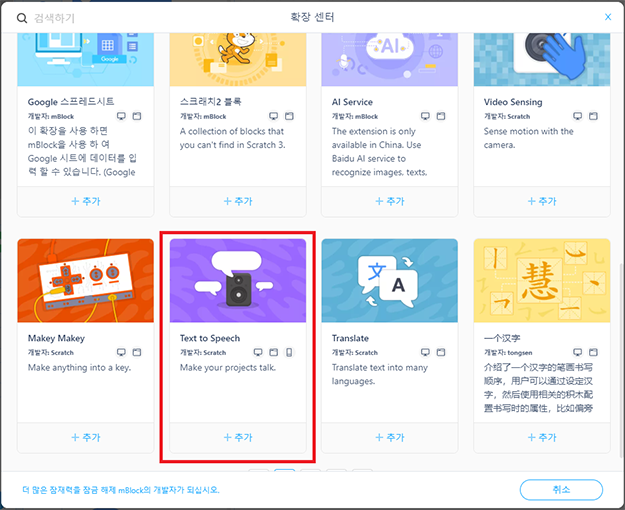Click desktop icon on Video Sensing card
Image resolution: width=625 pixels, height=510 pixels.
coord(578,116)
